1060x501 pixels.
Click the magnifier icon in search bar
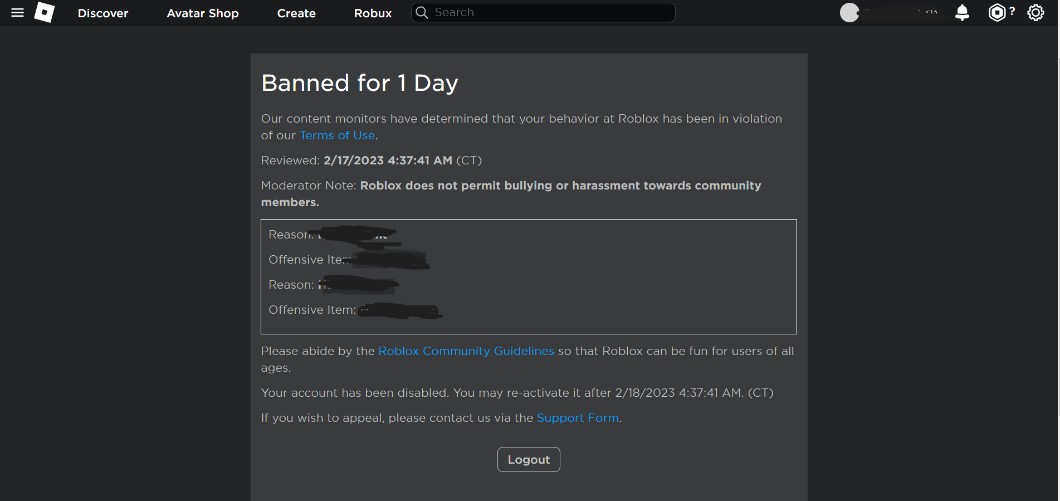point(422,13)
